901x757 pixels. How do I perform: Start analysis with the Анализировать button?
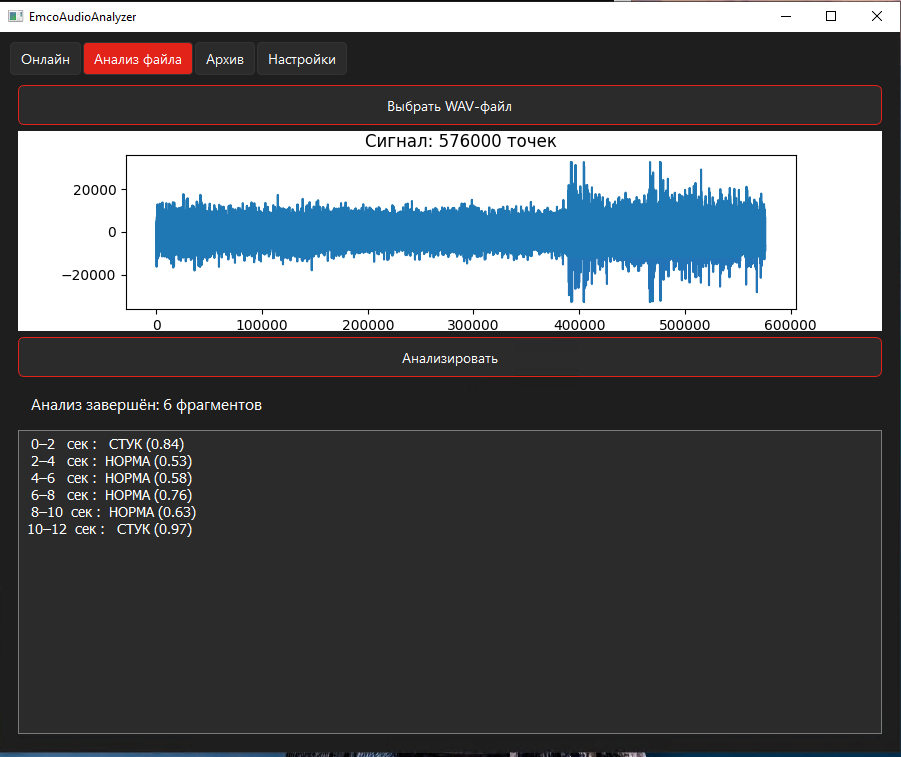[x=450, y=358]
